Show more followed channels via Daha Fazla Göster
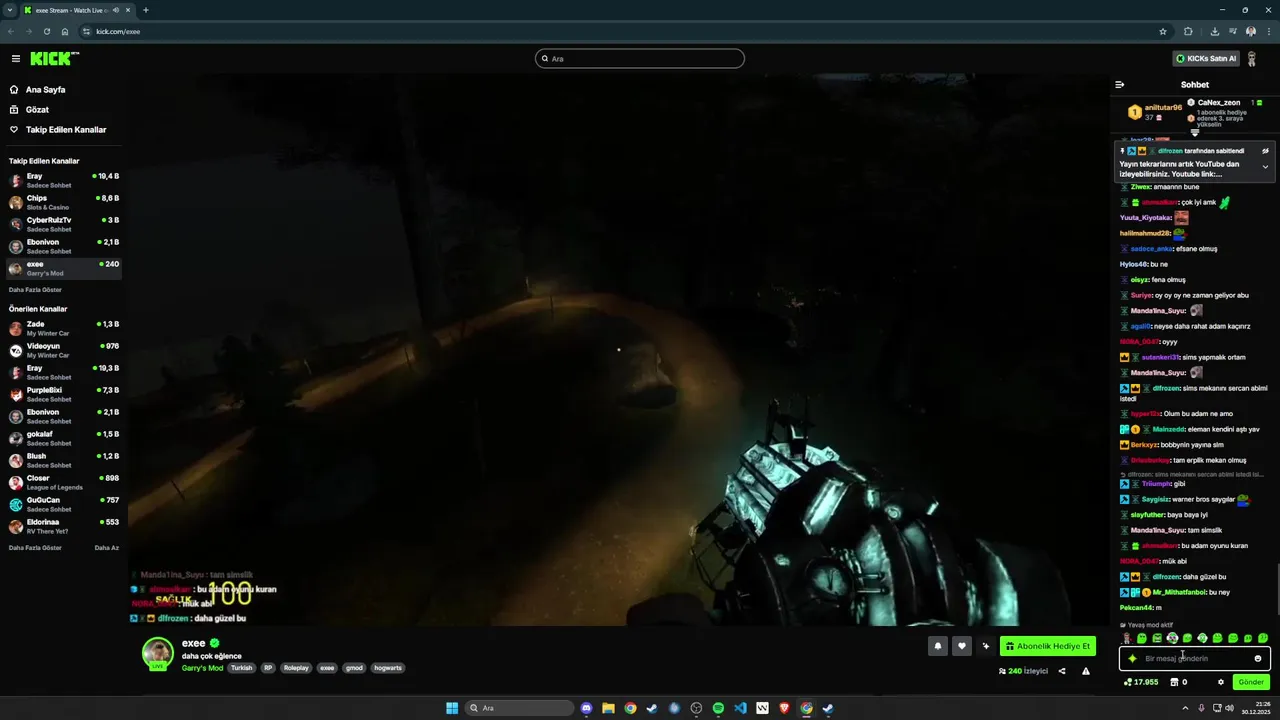This screenshot has width=1280, height=720. click(35, 290)
